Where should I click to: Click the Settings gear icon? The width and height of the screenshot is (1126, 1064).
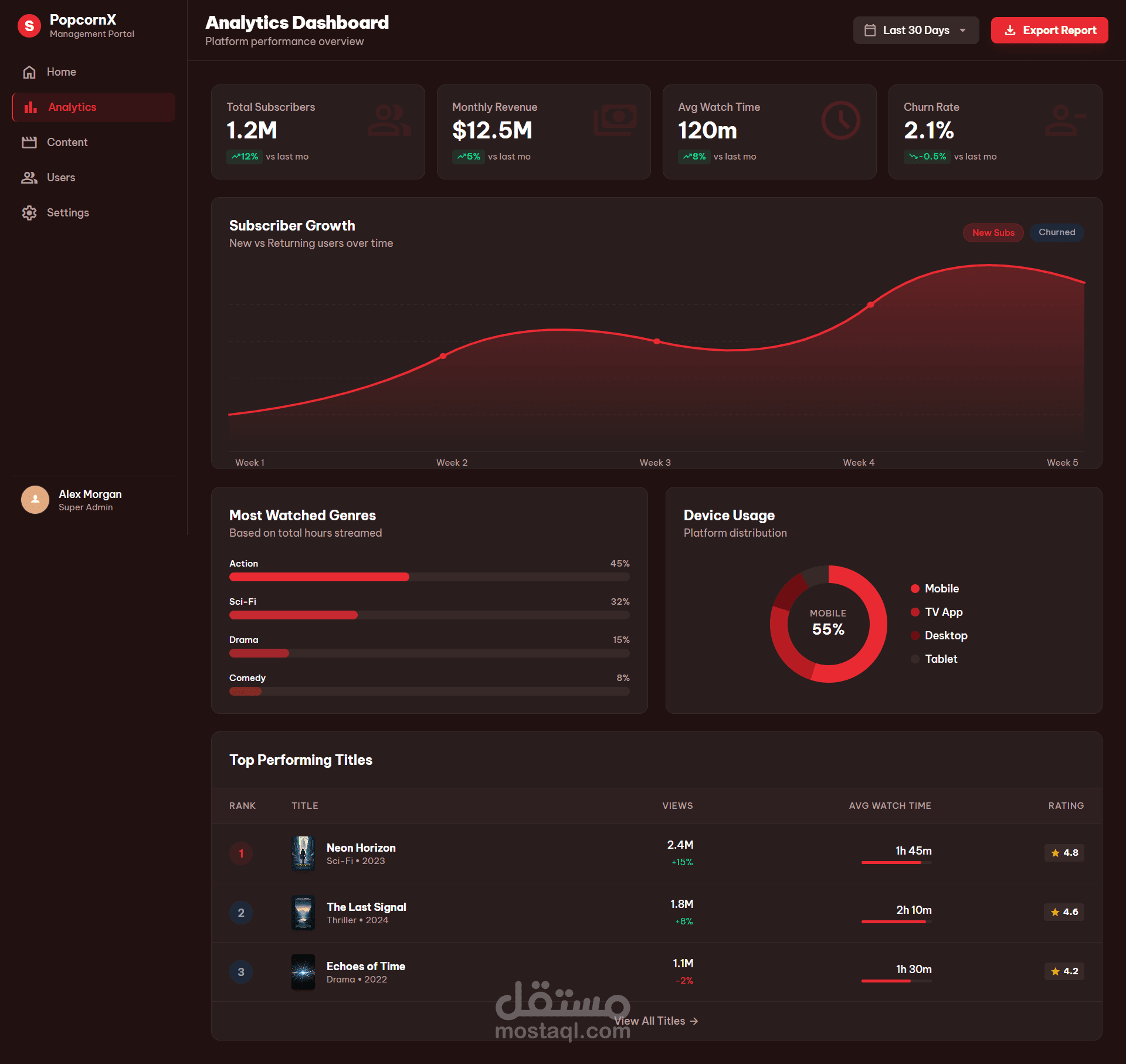29,213
